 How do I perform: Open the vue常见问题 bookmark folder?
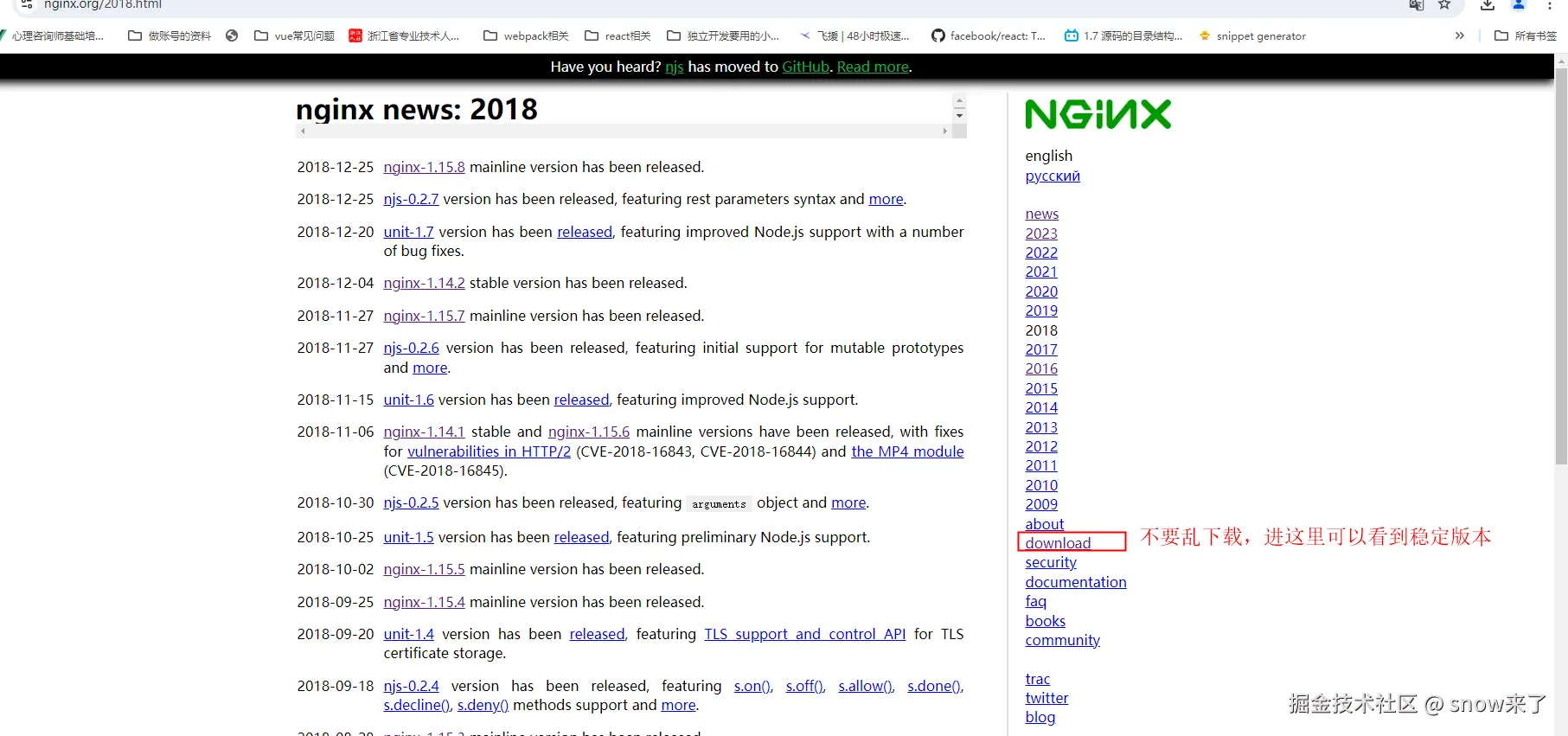tap(295, 35)
